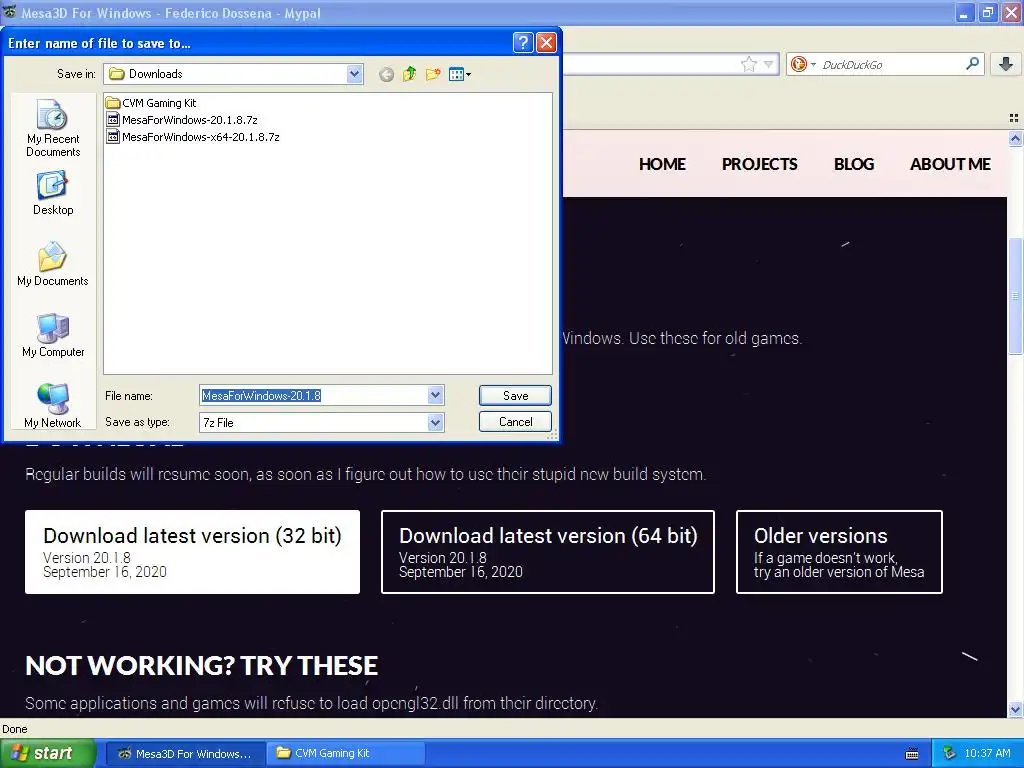
Task: Open the browser downloads arrow button
Action: 1006,64
